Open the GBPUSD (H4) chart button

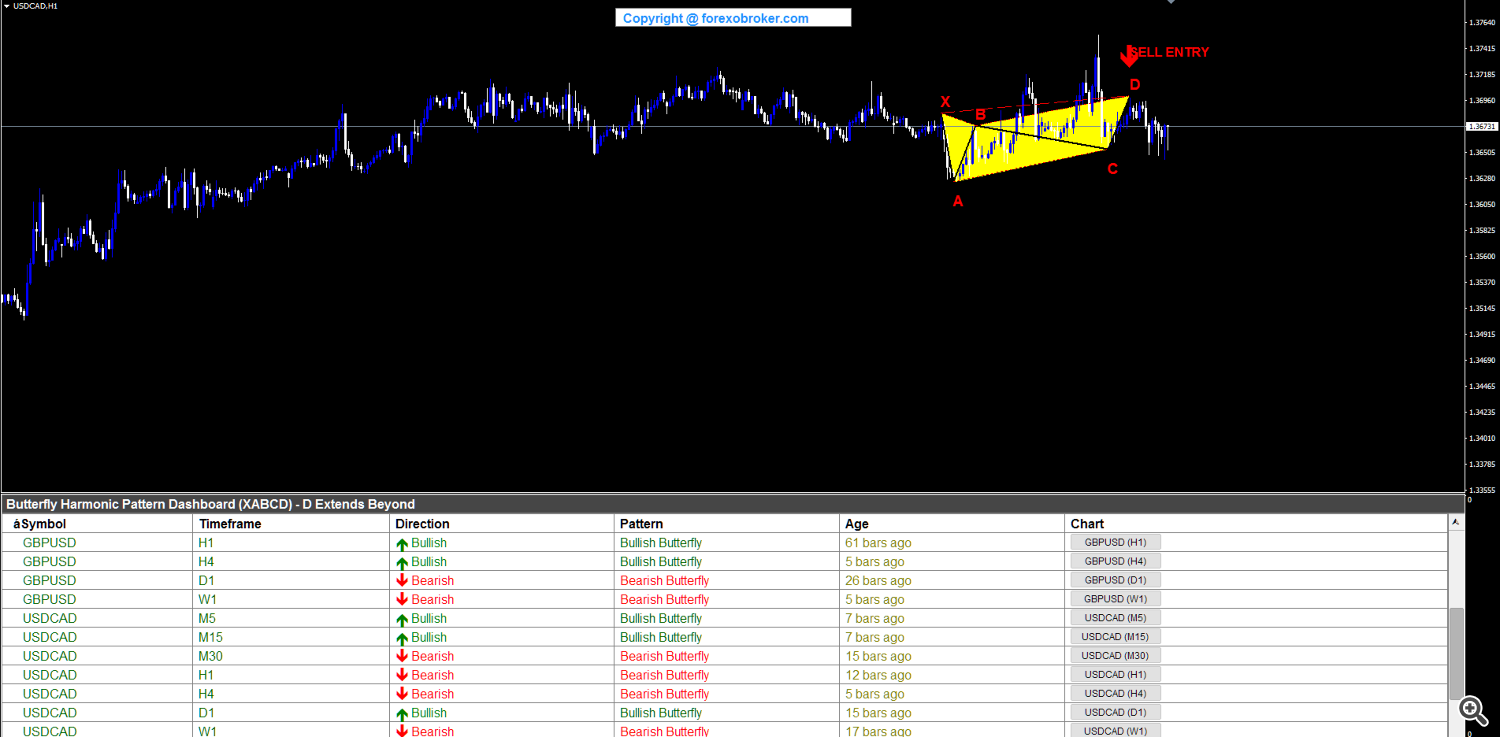point(1115,561)
